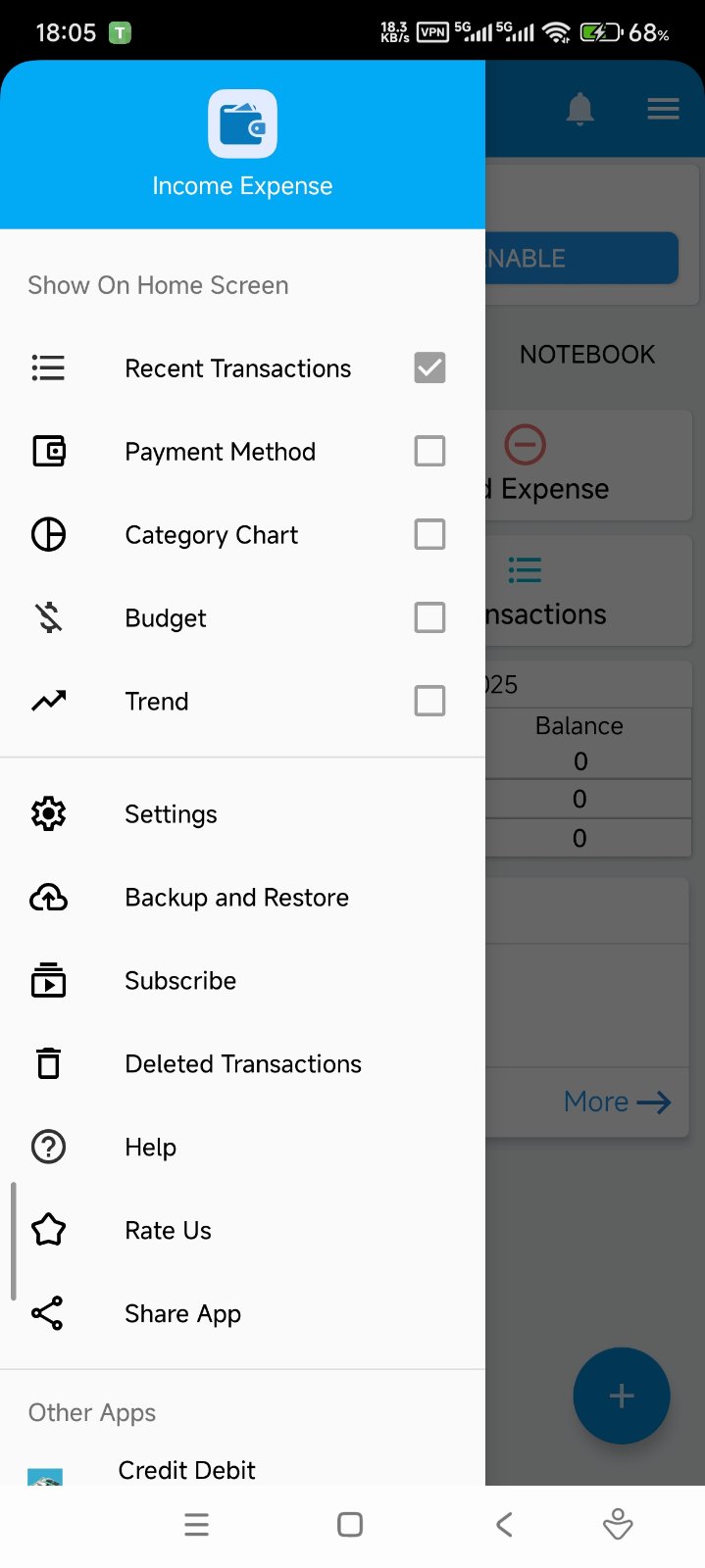
Task: Click the Settings gear icon
Action: [48, 813]
